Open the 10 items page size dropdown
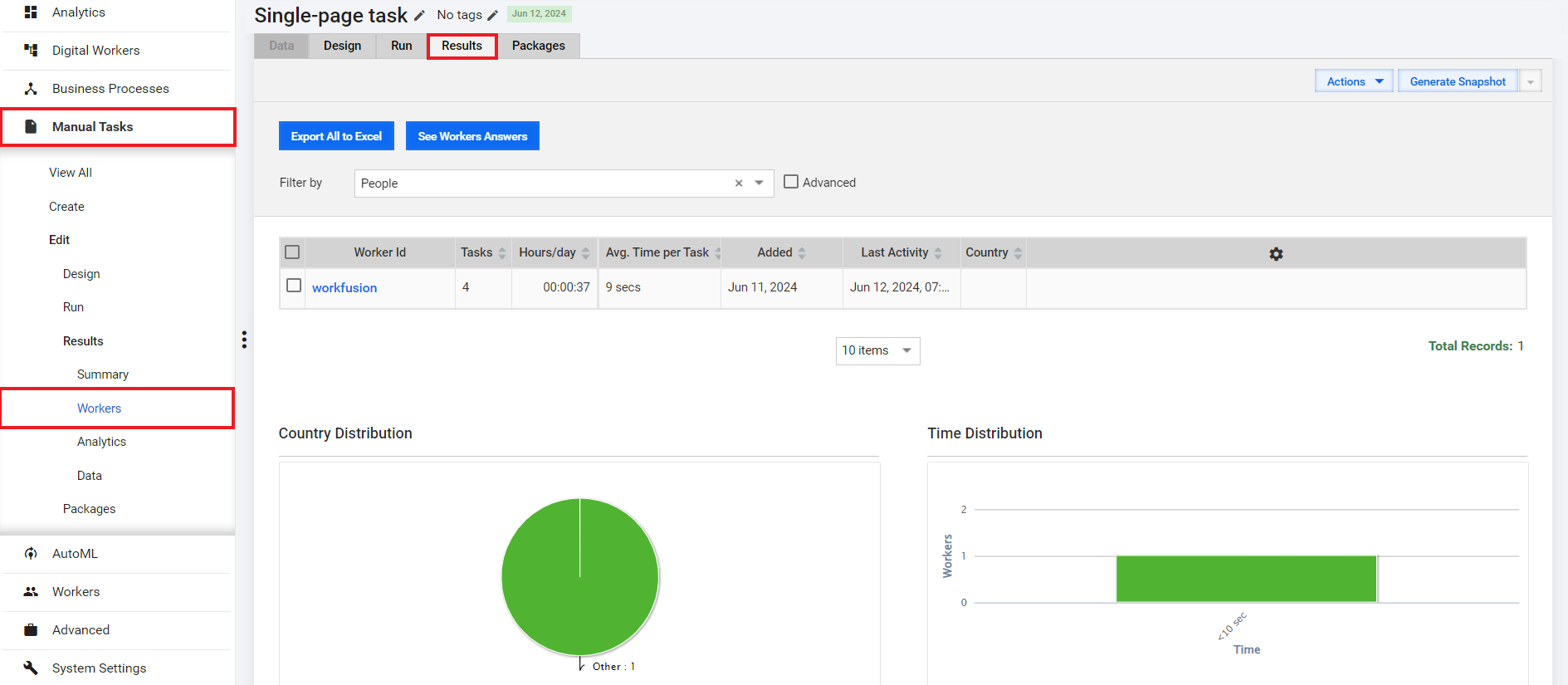 point(877,350)
